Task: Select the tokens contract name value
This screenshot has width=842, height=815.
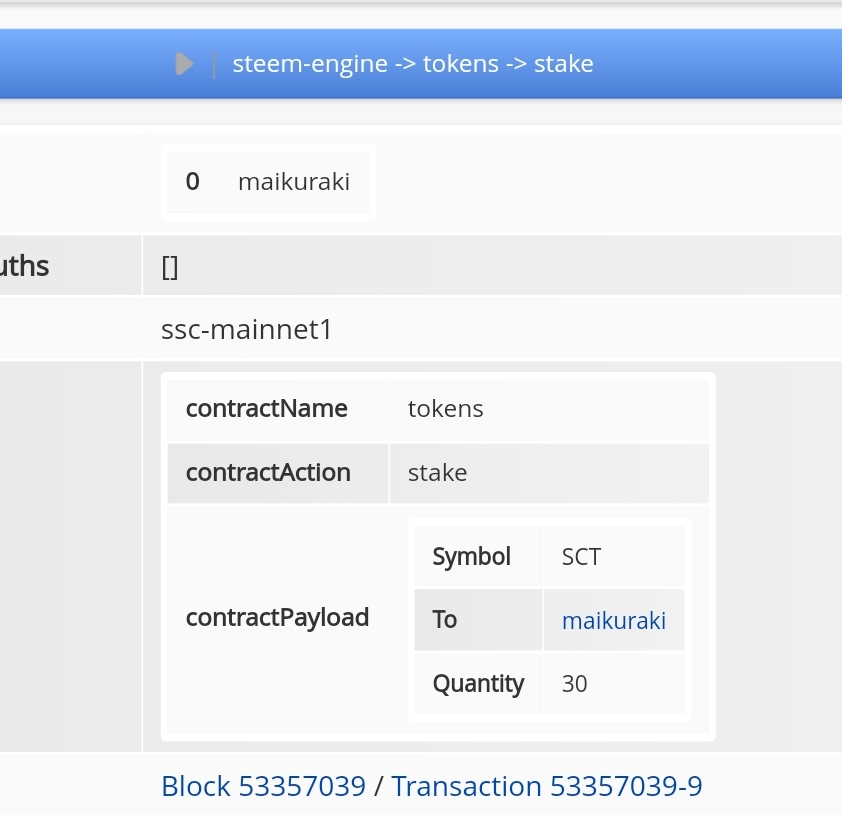Action: point(445,409)
